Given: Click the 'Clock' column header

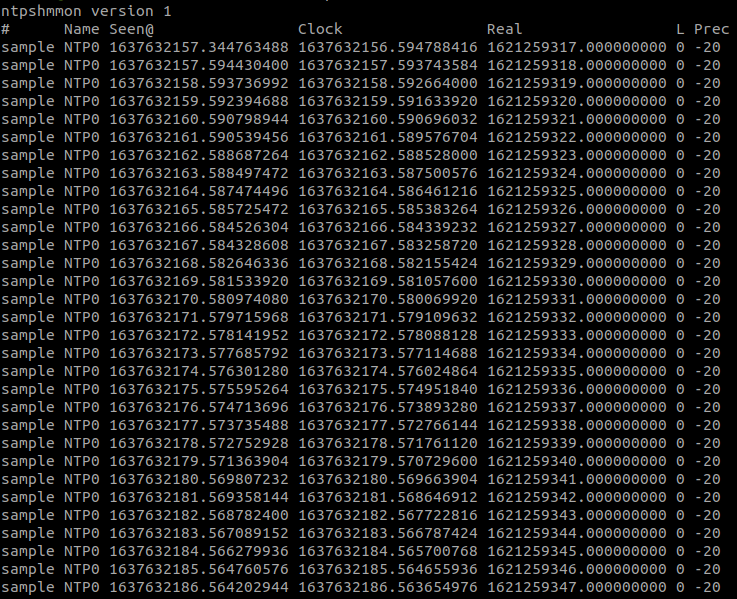Looking at the screenshot, I should pos(320,29).
